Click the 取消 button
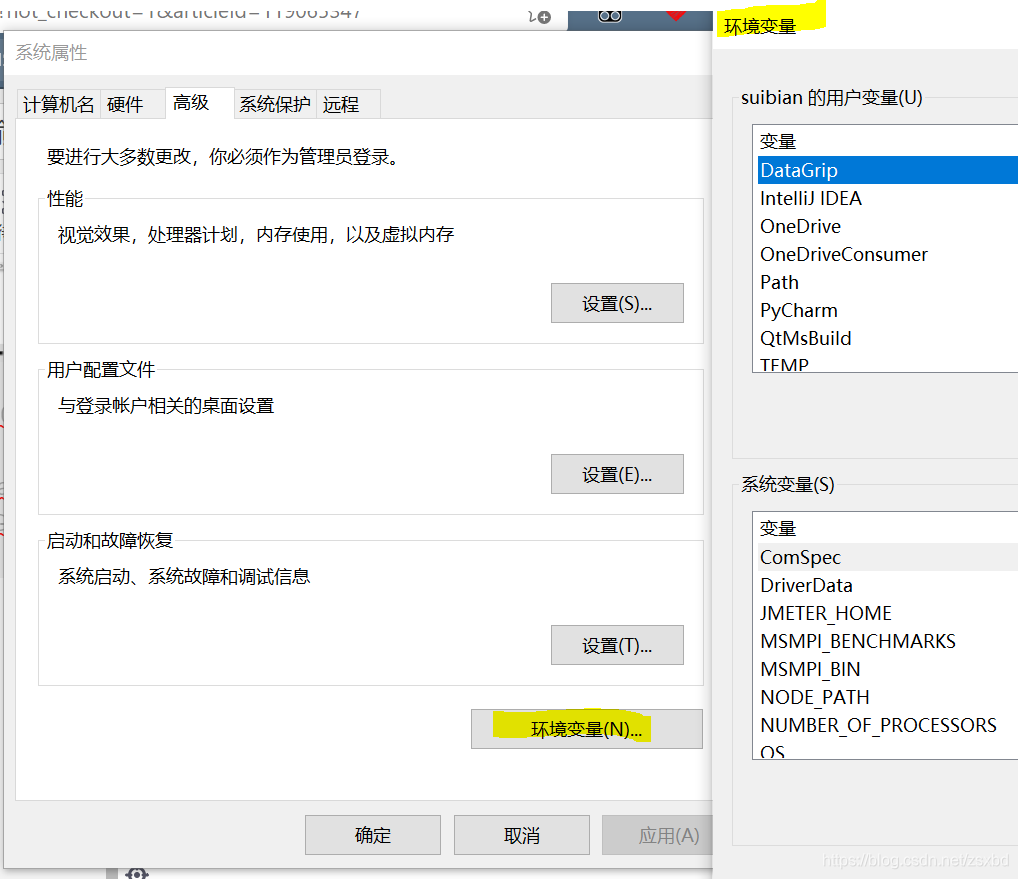1018x879 pixels. click(x=521, y=836)
